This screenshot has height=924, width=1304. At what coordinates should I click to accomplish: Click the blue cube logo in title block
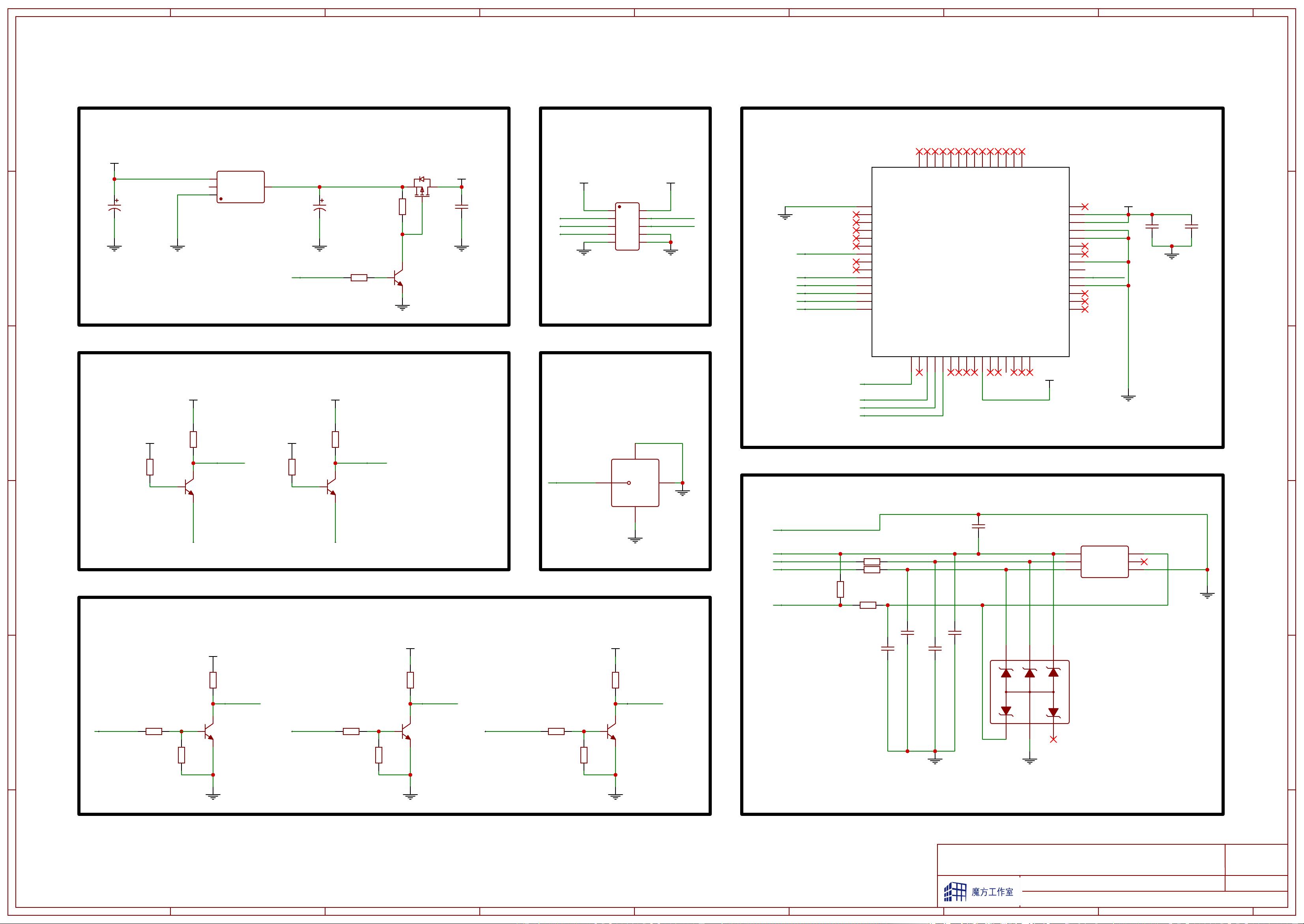point(955,892)
